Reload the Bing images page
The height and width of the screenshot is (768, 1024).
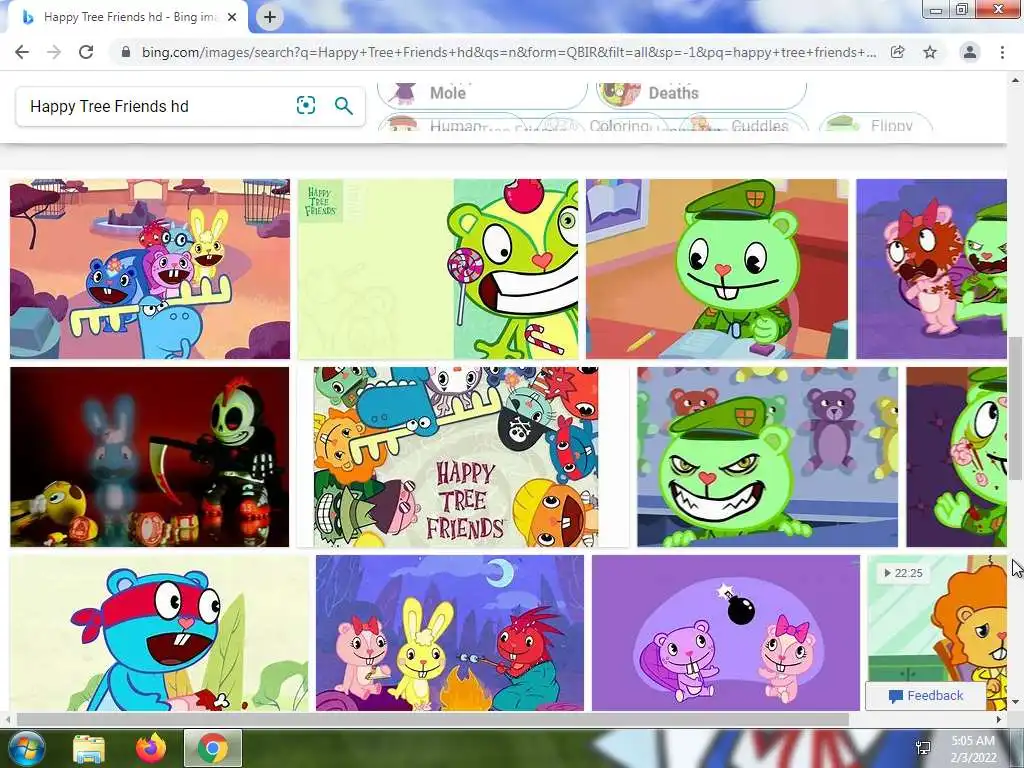(x=86, y=52)
